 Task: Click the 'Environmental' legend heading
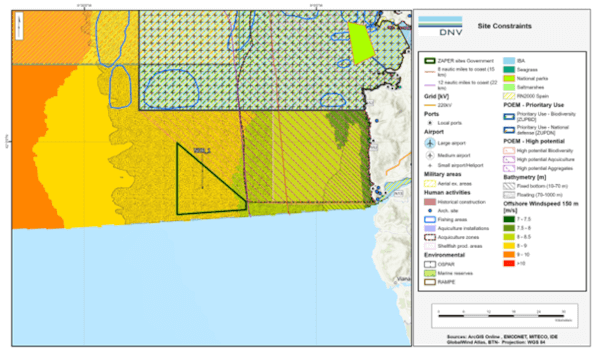pyautogui.click(x=444, y=255)
